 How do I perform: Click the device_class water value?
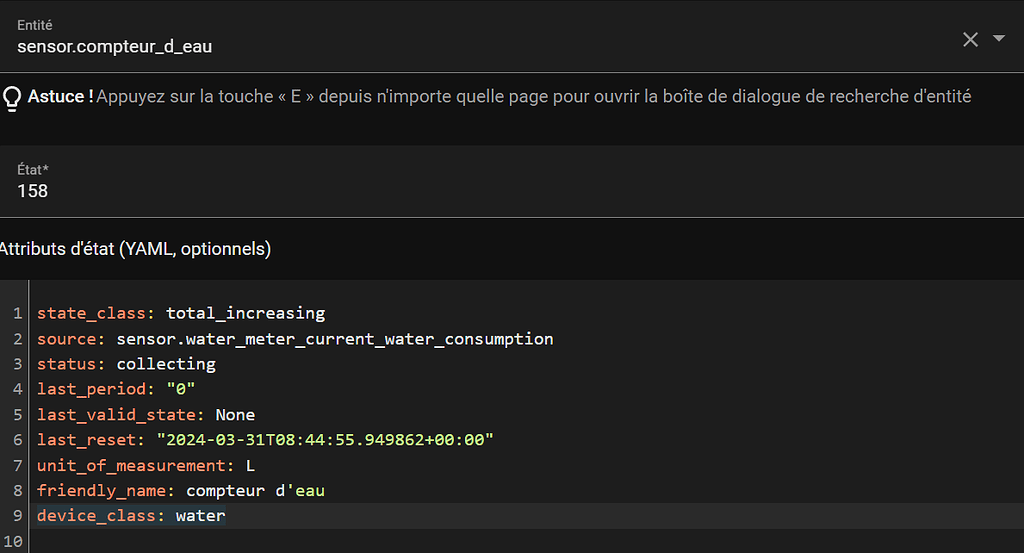200,516
